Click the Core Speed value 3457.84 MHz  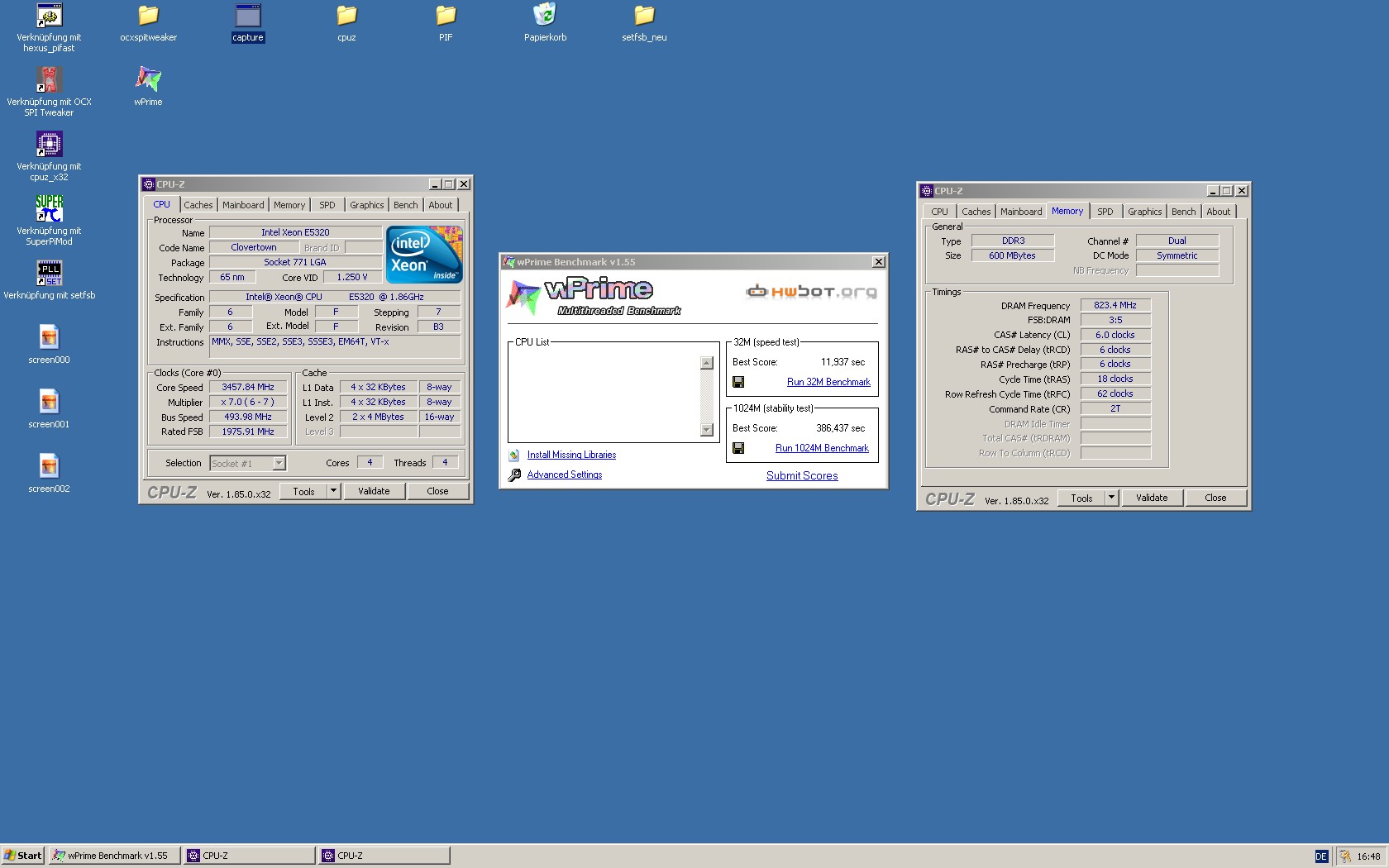pos(248,387)
